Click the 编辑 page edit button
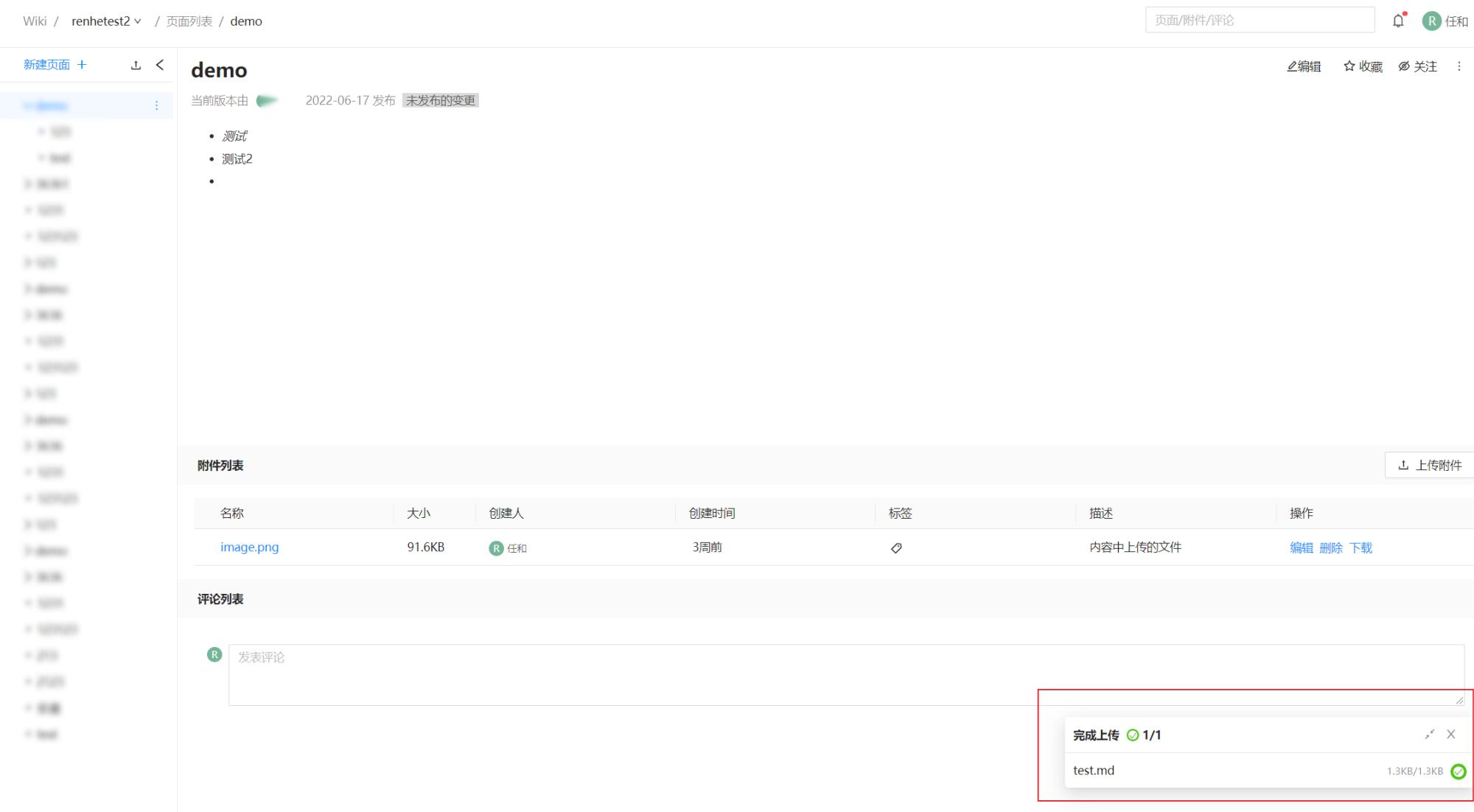Screen dimensions: 1474x812 pyautogui.click(x=1304, y=66)
